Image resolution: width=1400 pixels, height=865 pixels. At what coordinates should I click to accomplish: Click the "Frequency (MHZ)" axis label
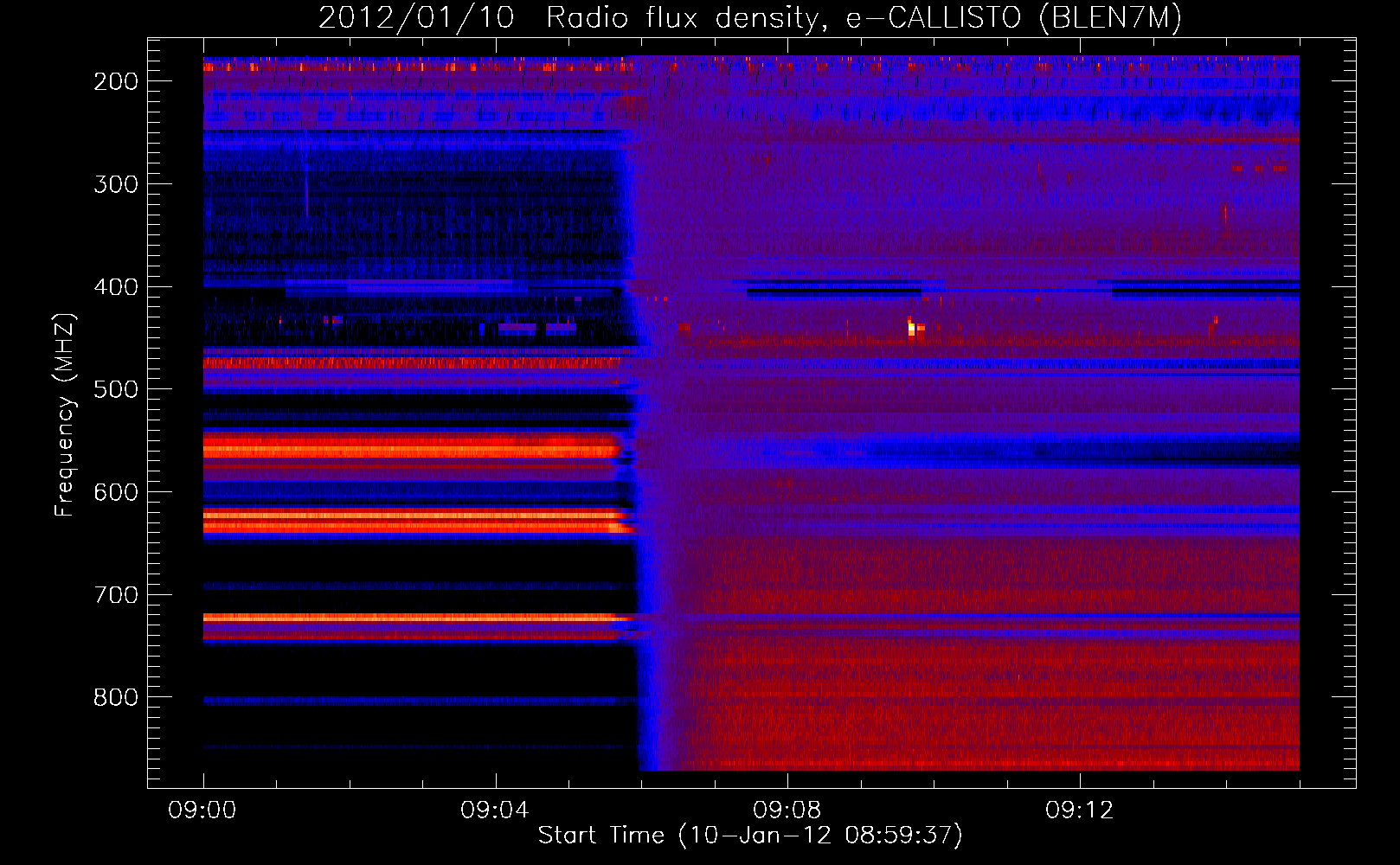pyautogui.click(x=65, y=414)
